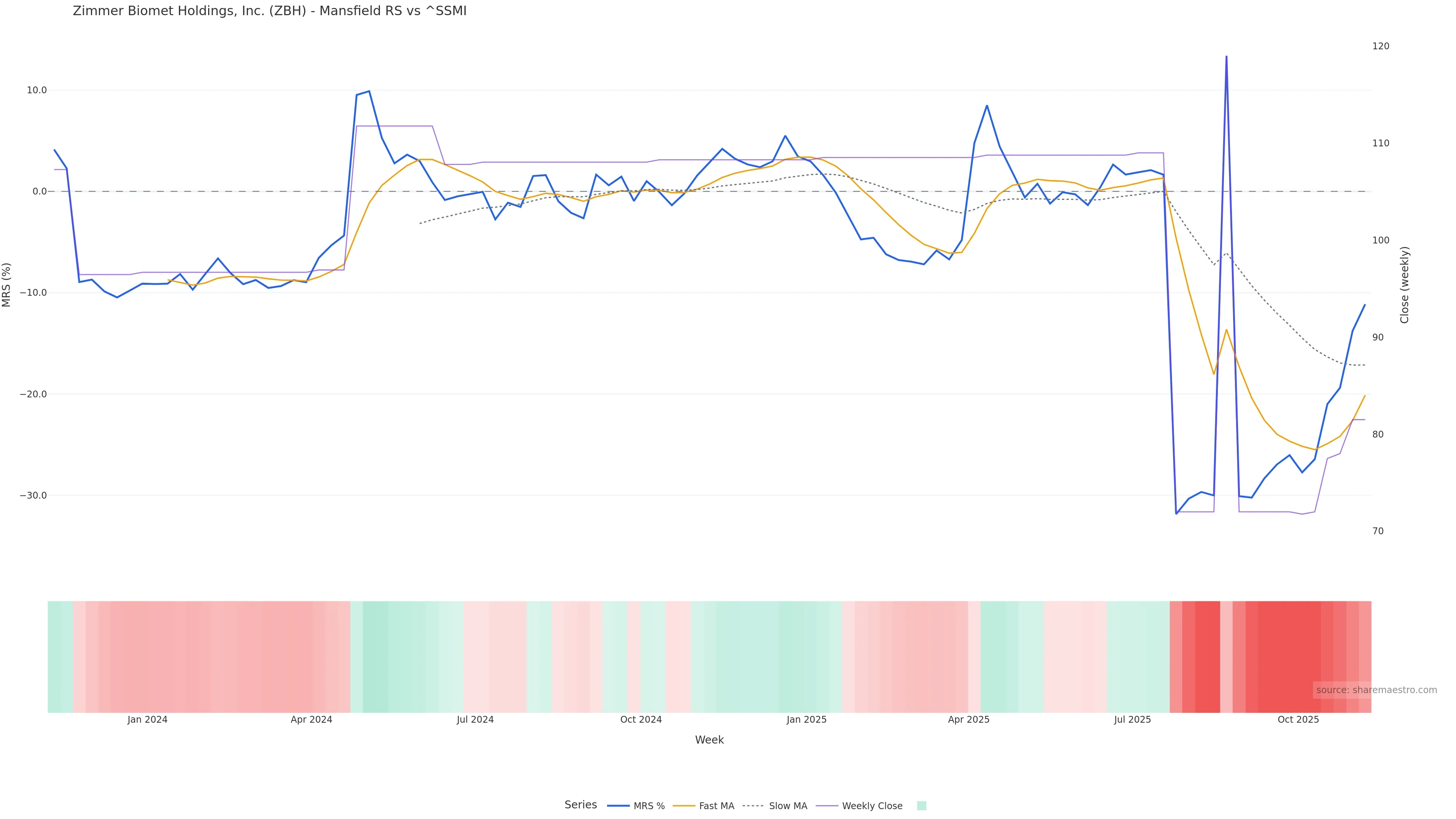Click the dashed Slow MA legend line sample
This screenshot has height=819, width=1456.
753,806
